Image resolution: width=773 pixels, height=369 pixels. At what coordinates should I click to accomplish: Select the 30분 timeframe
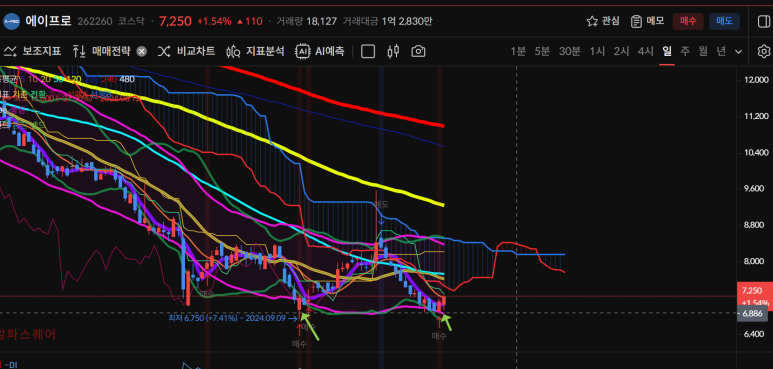tap(569, 51)
